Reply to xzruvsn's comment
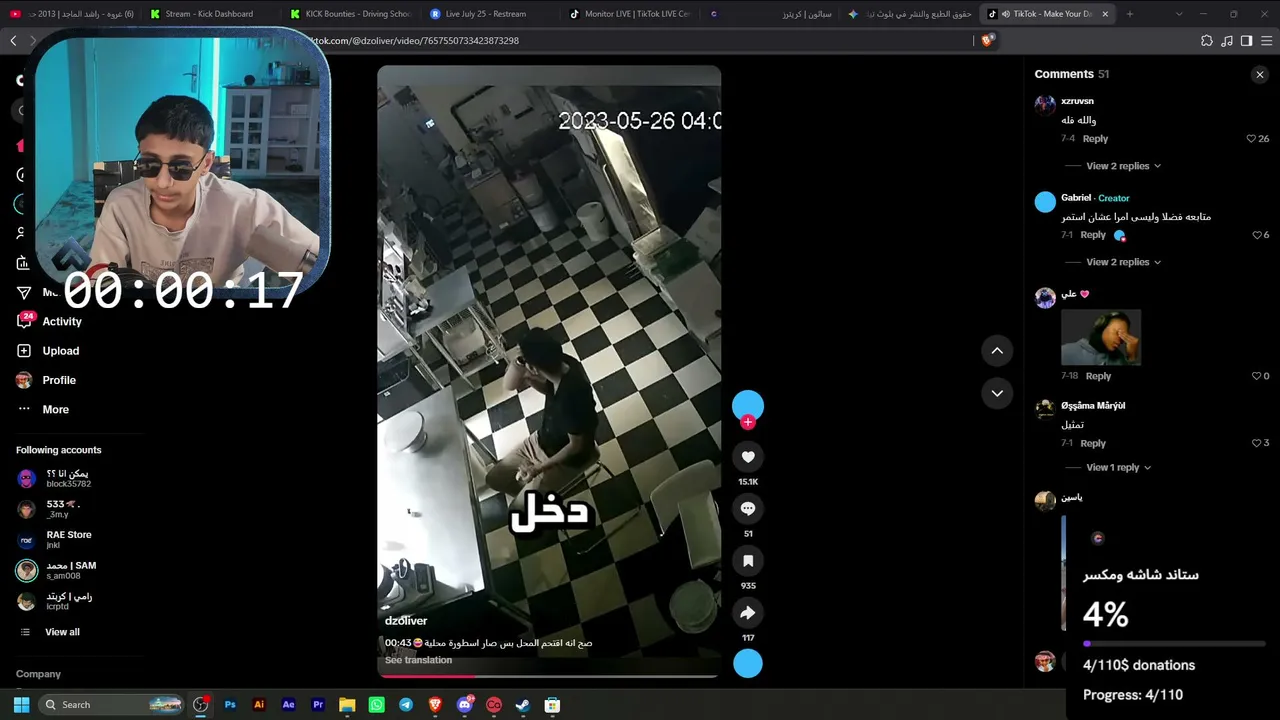This screenshot has width=1280, height=720. pos(1095,139)
